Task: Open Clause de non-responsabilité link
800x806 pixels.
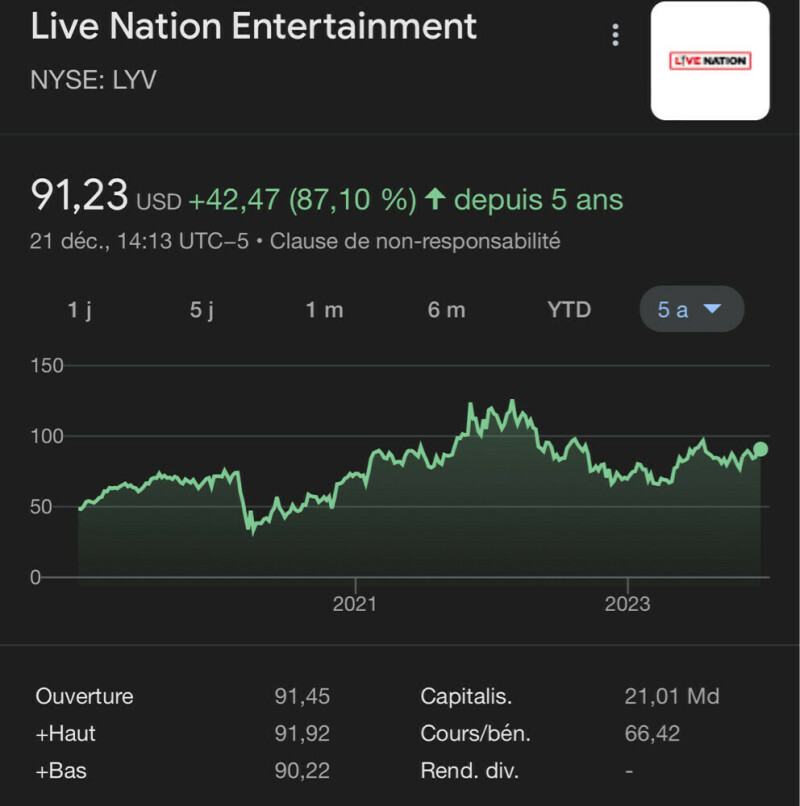Action: (x=415, y=241)
